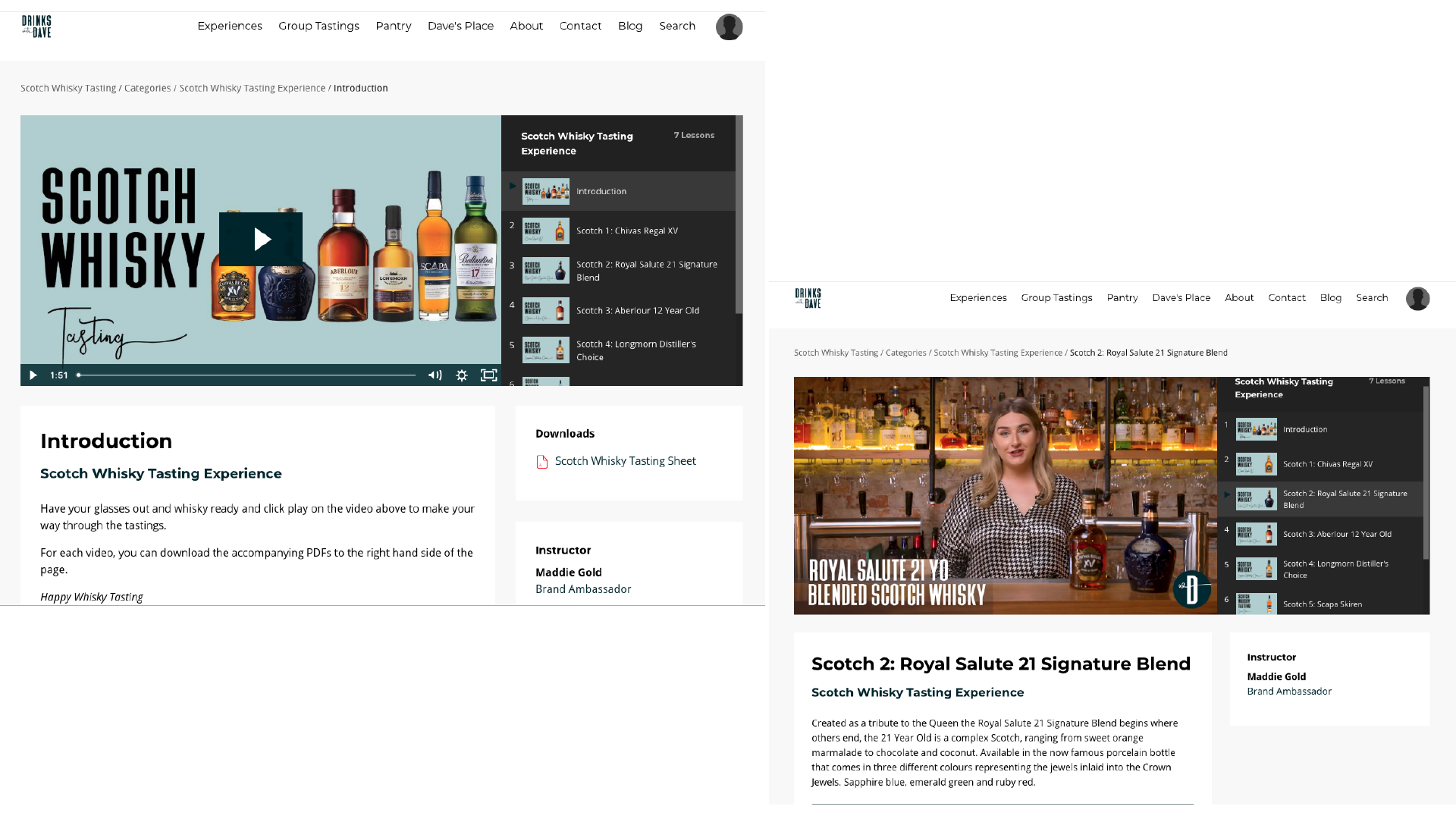Screen dimensions: 1456x819
Task: Open video settings gear
Action: pyautogui.click(x=462, y=375)
